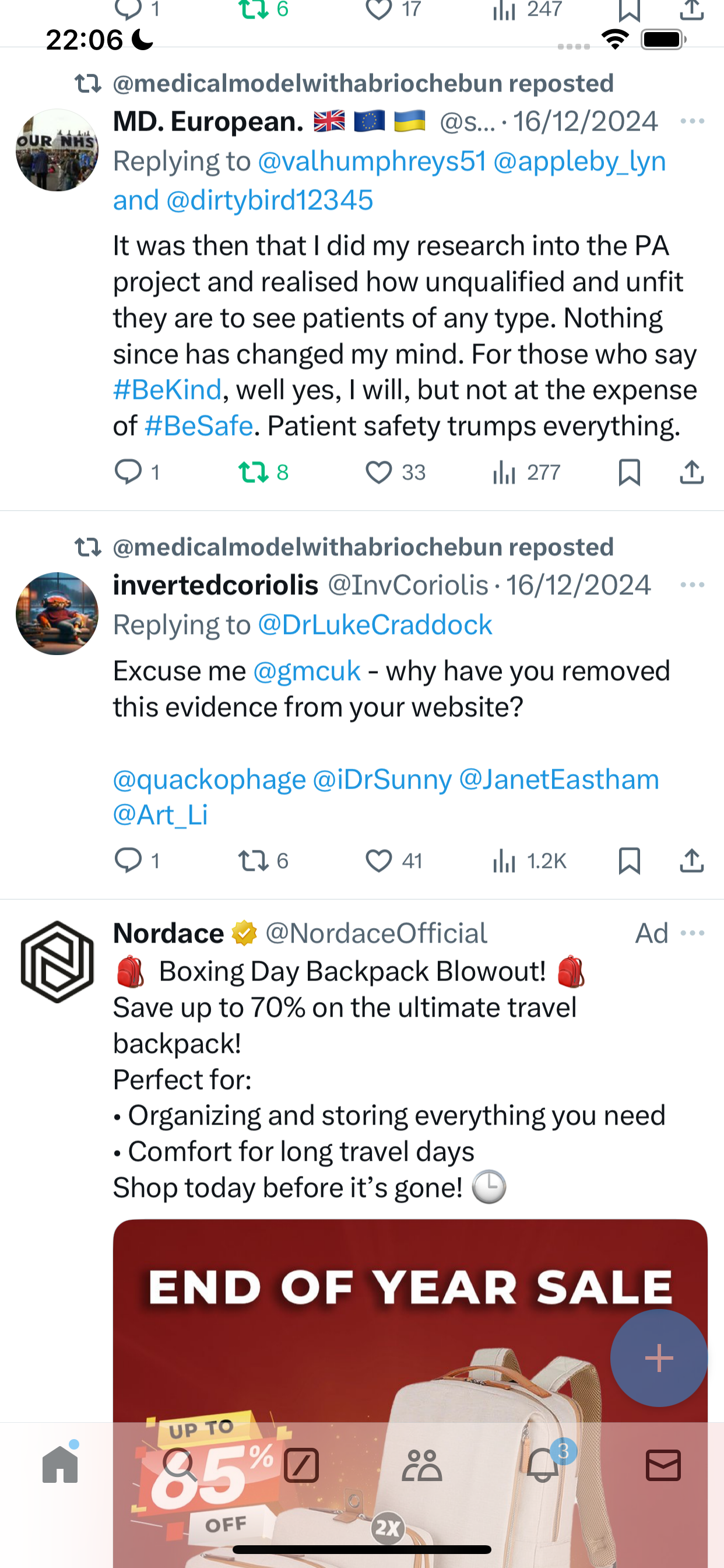The image size is (724, 1568).
Task: Open Nordace End of Year Sale image
Action: [410, 1388]
